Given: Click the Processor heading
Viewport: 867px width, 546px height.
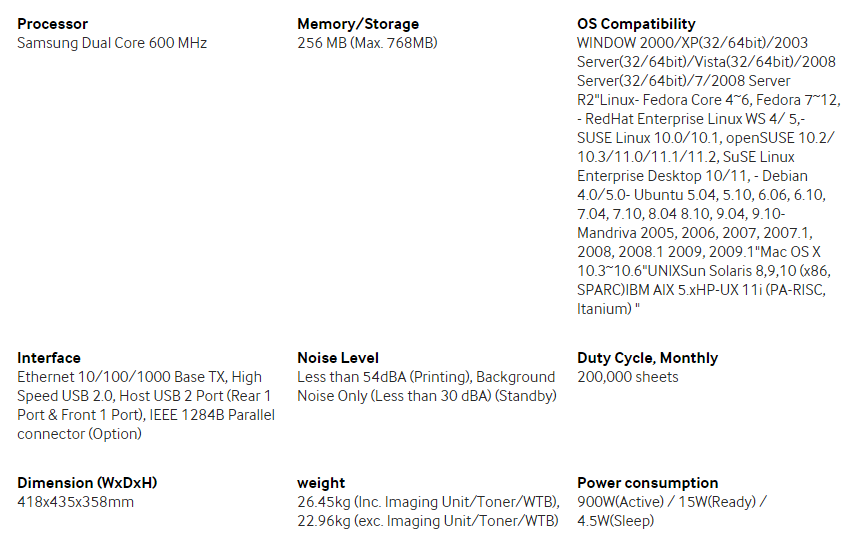Looking at the screenshot, I should 52,24.
